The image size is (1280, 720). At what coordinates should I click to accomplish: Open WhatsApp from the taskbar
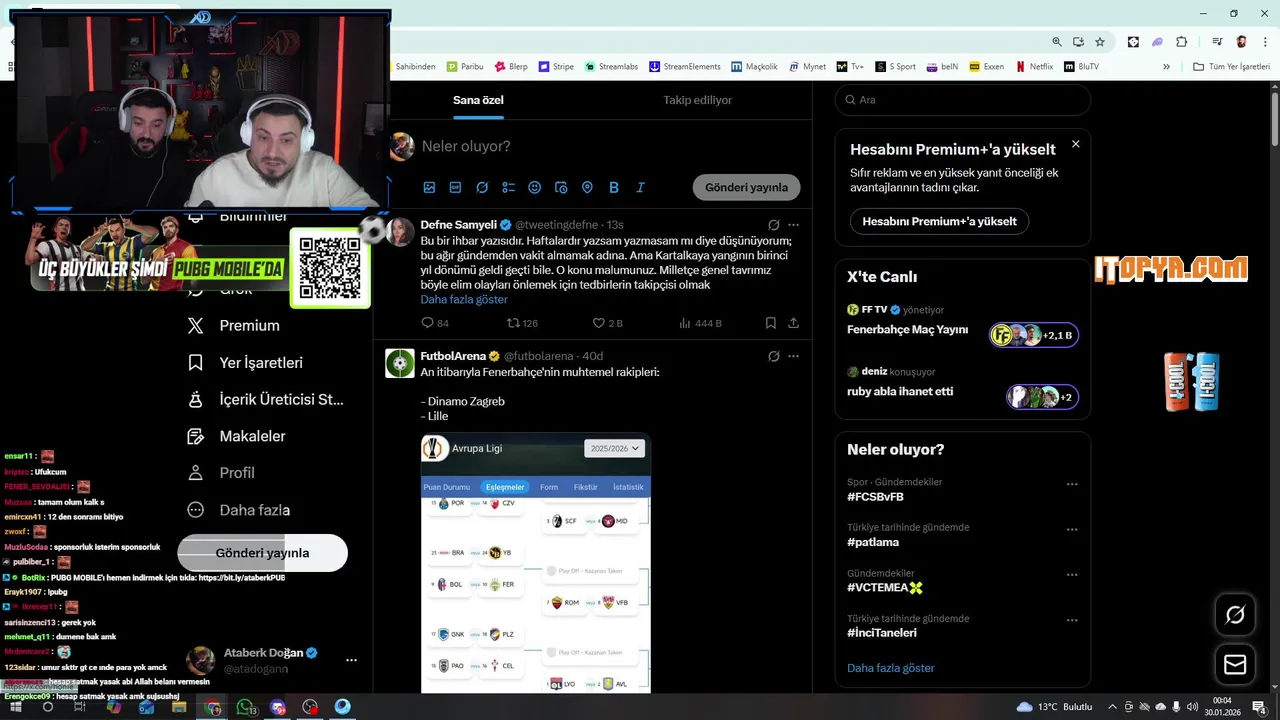click(x=245, y=707)
